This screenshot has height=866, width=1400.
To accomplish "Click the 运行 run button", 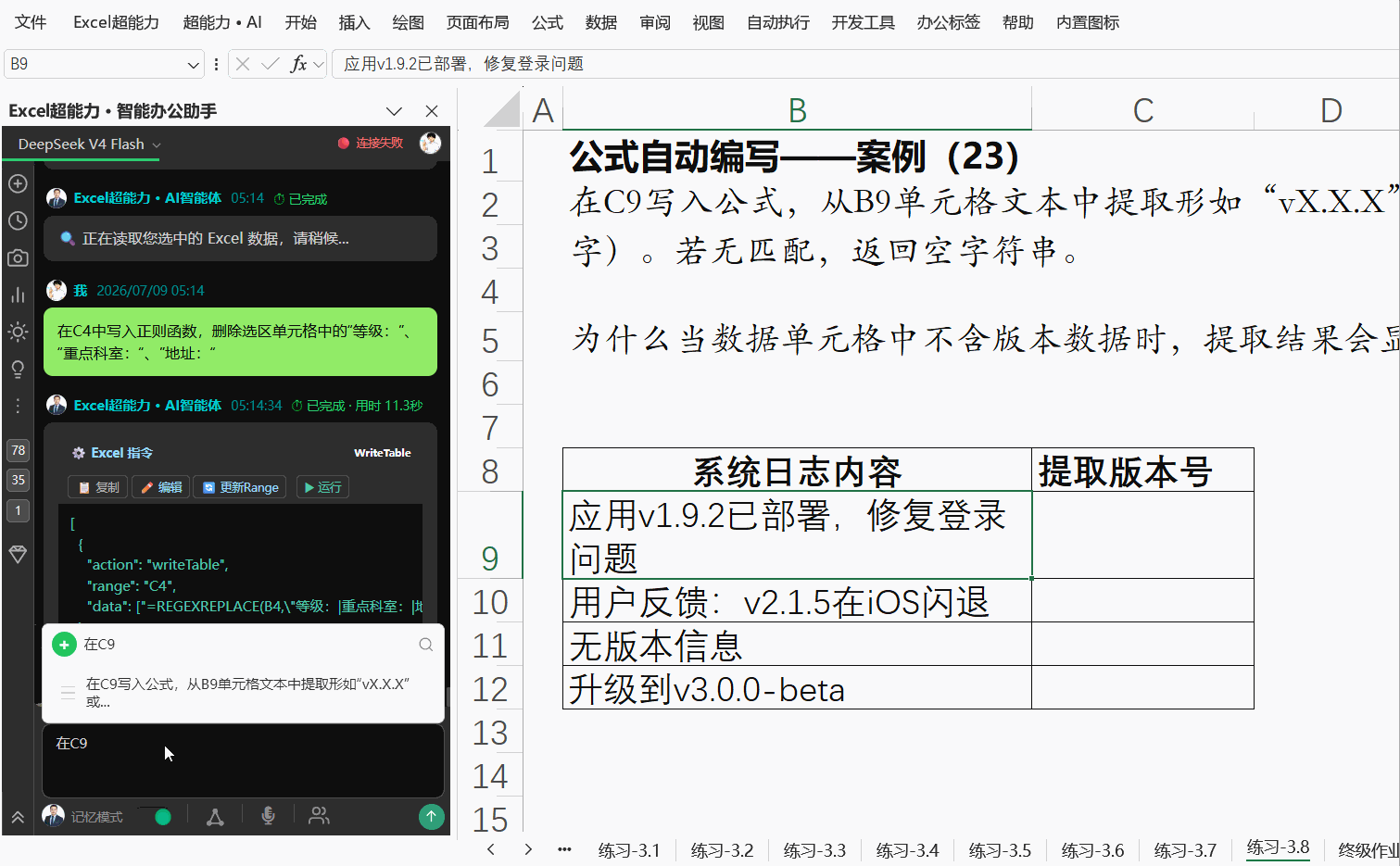I will (322, 487).
